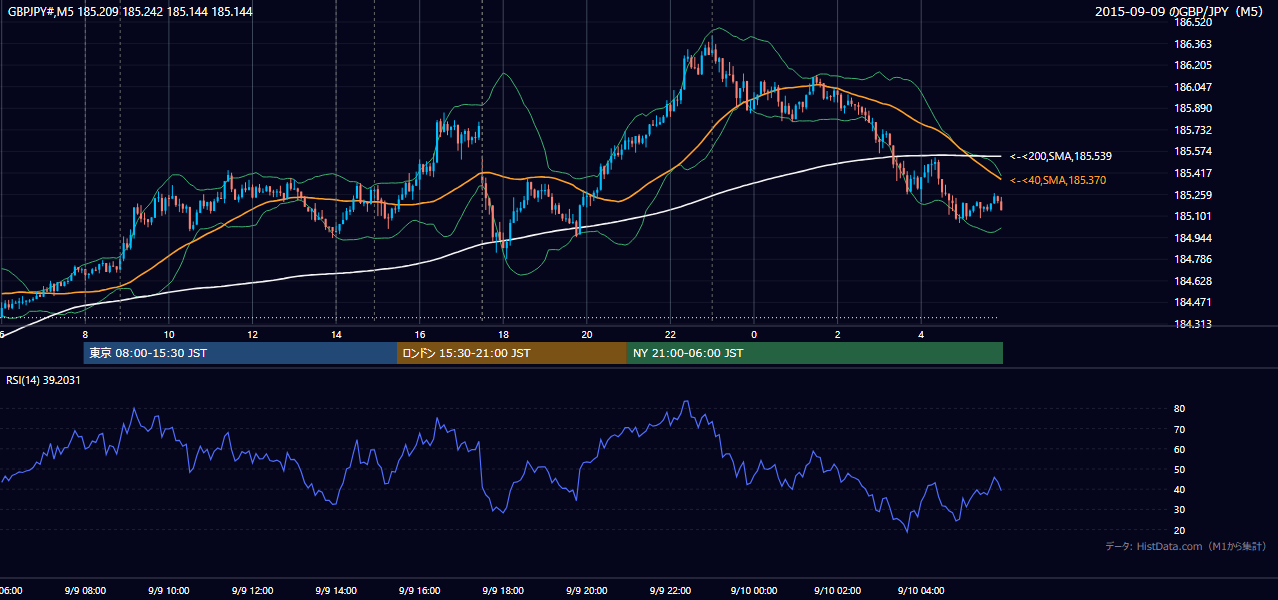The image size is (1278, 600).
Task: Click the 200 SMA label 185.539
Action: (1061, 156)
